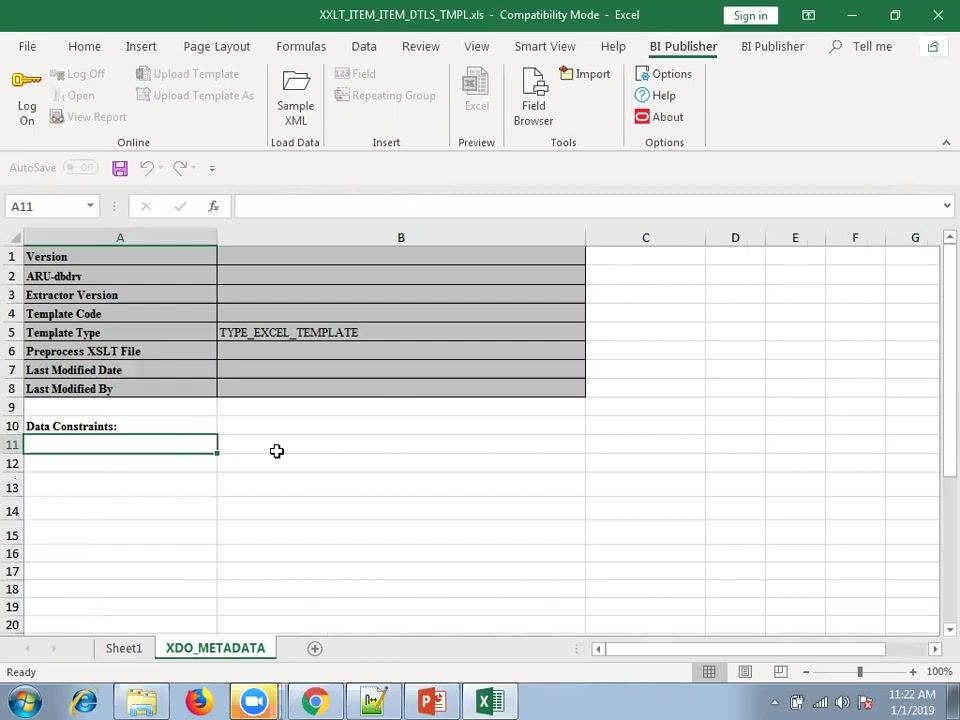
Task: Click the vertical scrollbar down arrow
Action: pyautogui.click(x=950, y=629)
